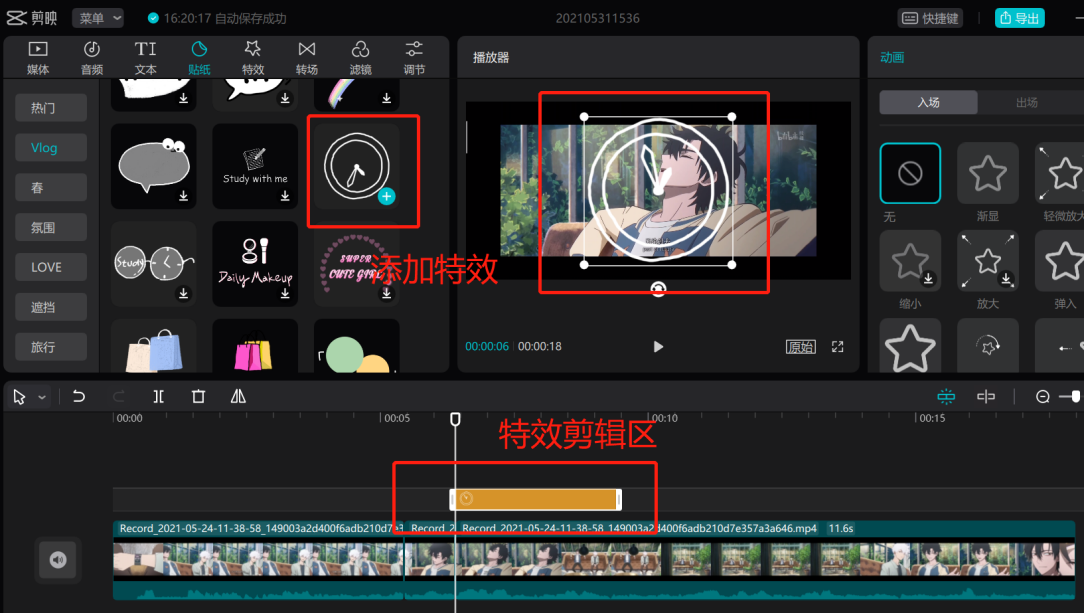The height and width of the screenshot is (613, 1084).
Task: Enter fullscreen preview mode
Action: coord(837,347)
